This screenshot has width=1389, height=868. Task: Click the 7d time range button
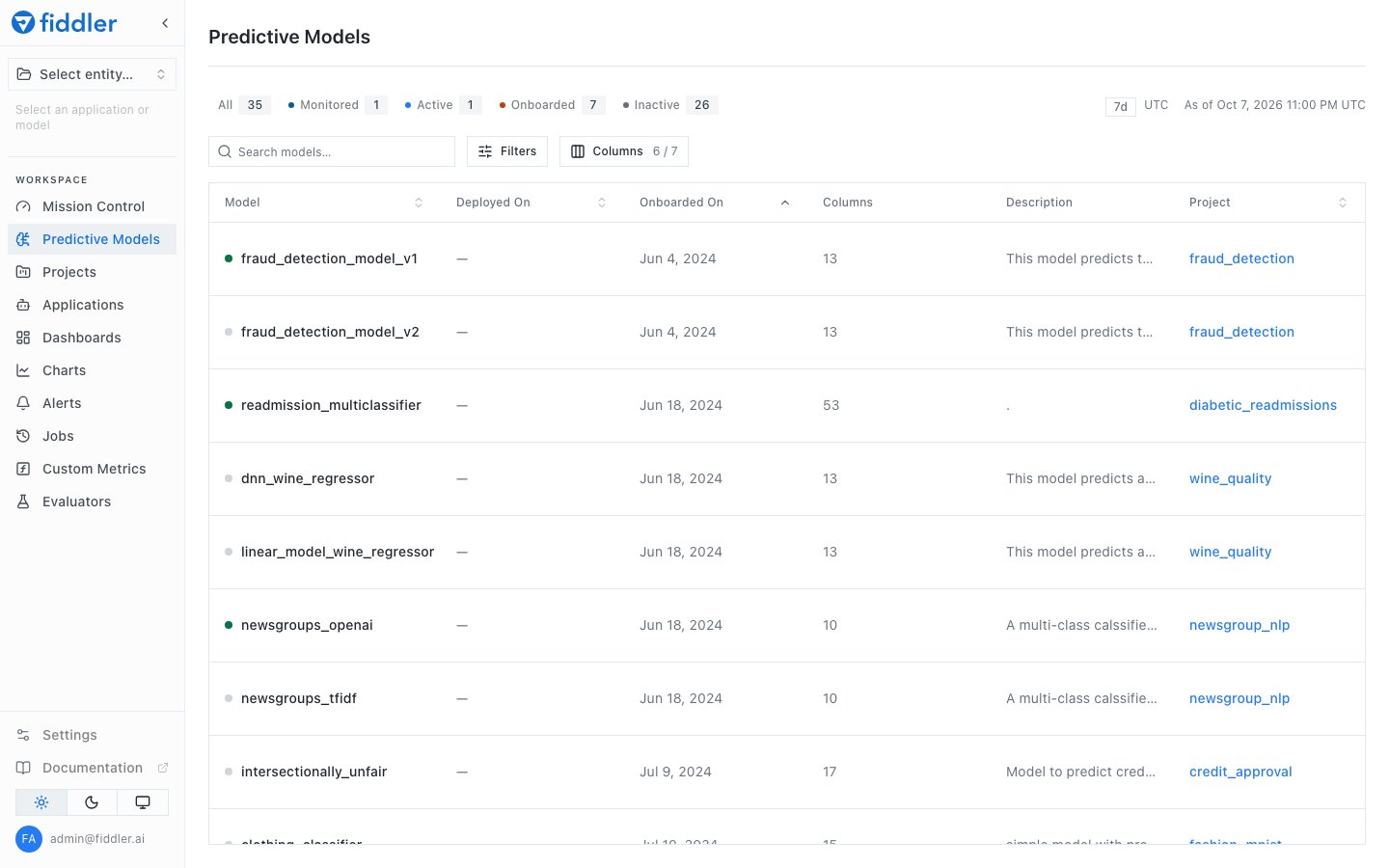tap(1120, 106)
